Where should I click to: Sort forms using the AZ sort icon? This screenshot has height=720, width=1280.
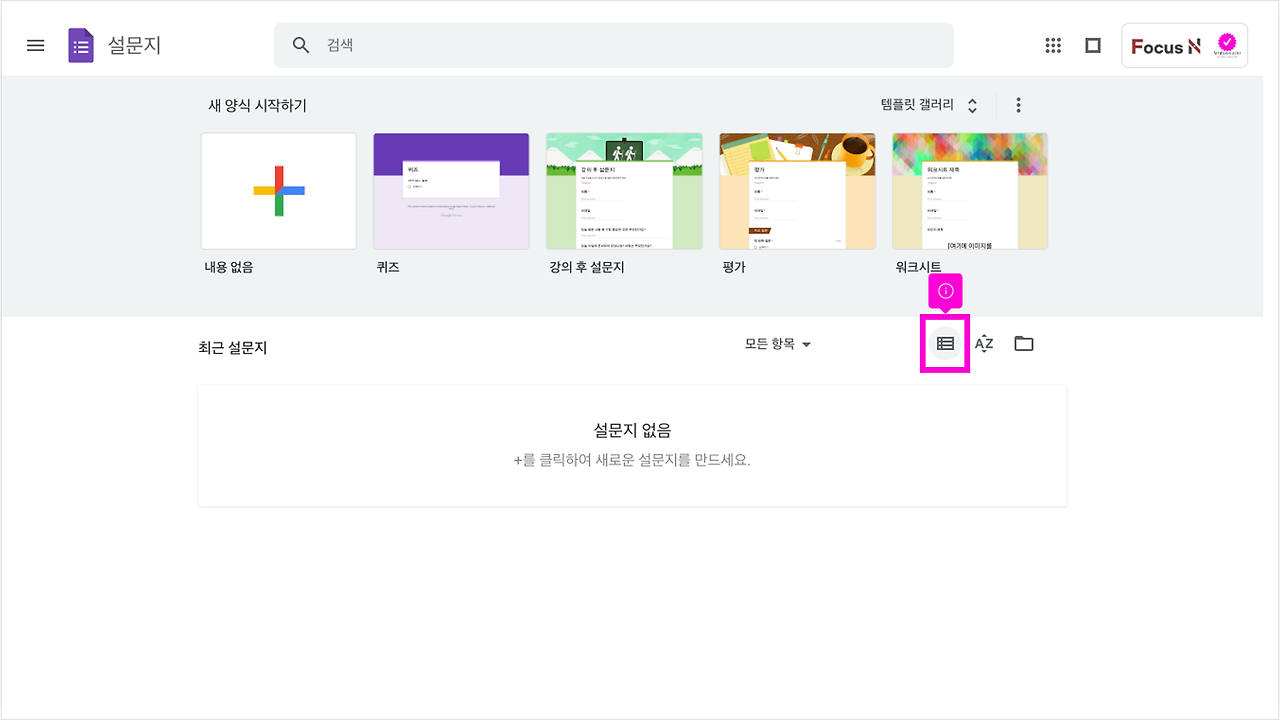click(x=984, y=343)
